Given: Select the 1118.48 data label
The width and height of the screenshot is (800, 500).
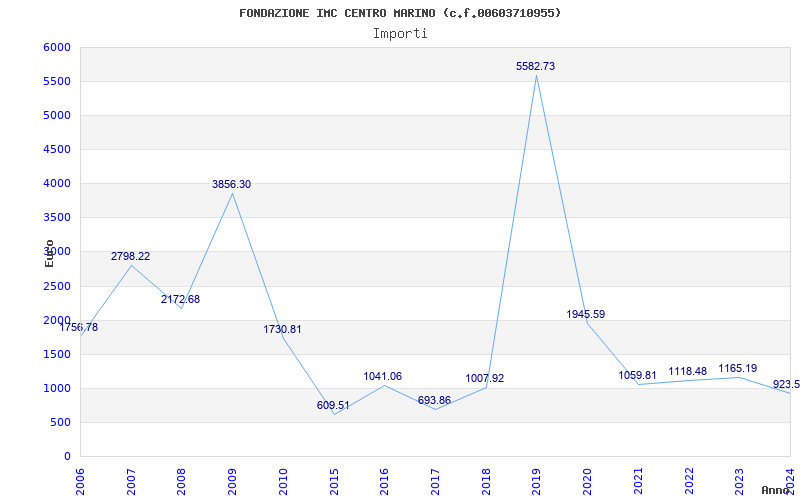Looking at the screenshot, I should tap(688, 371).
